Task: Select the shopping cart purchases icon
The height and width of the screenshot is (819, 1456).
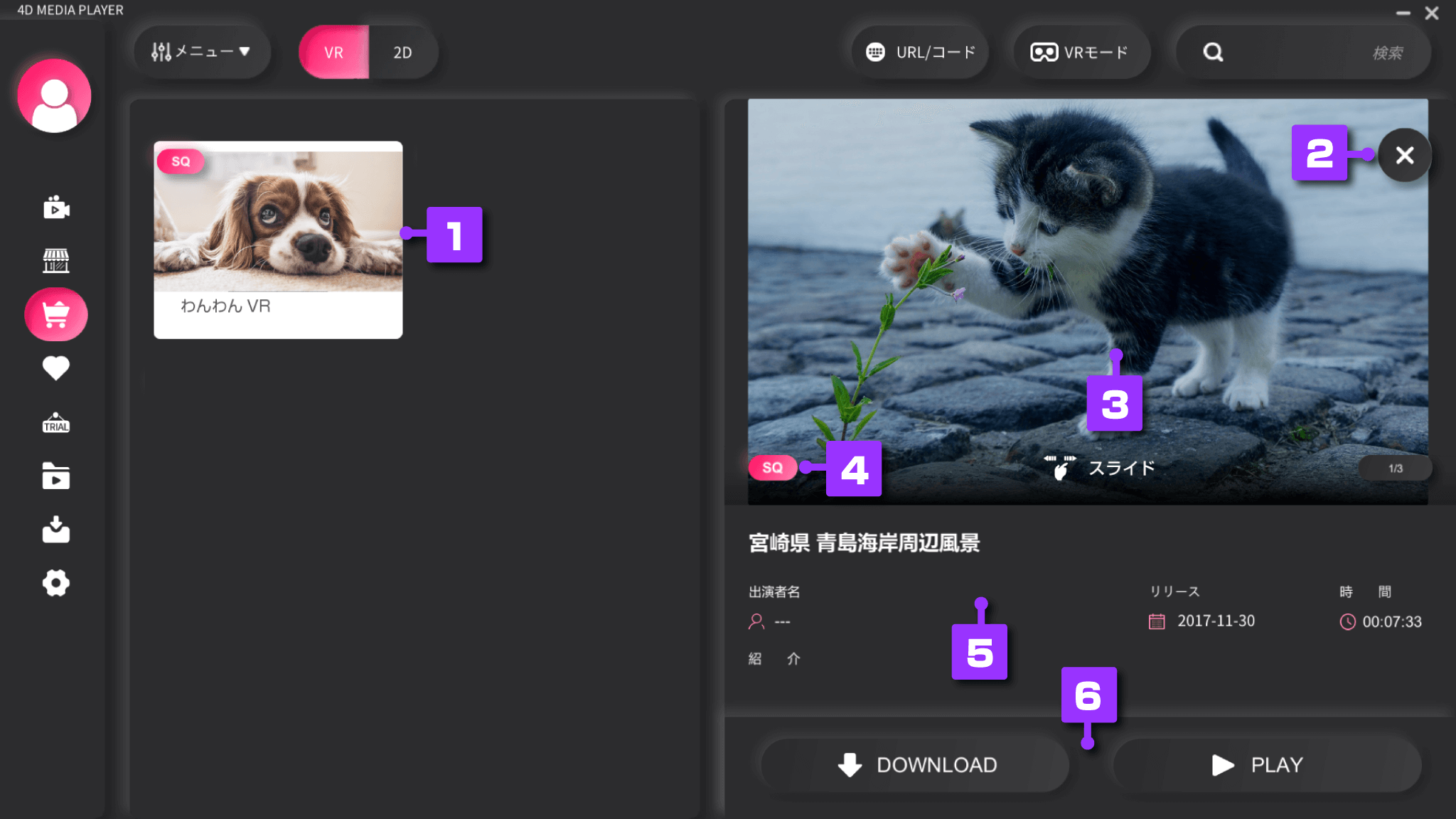Action: click(55, 314)
